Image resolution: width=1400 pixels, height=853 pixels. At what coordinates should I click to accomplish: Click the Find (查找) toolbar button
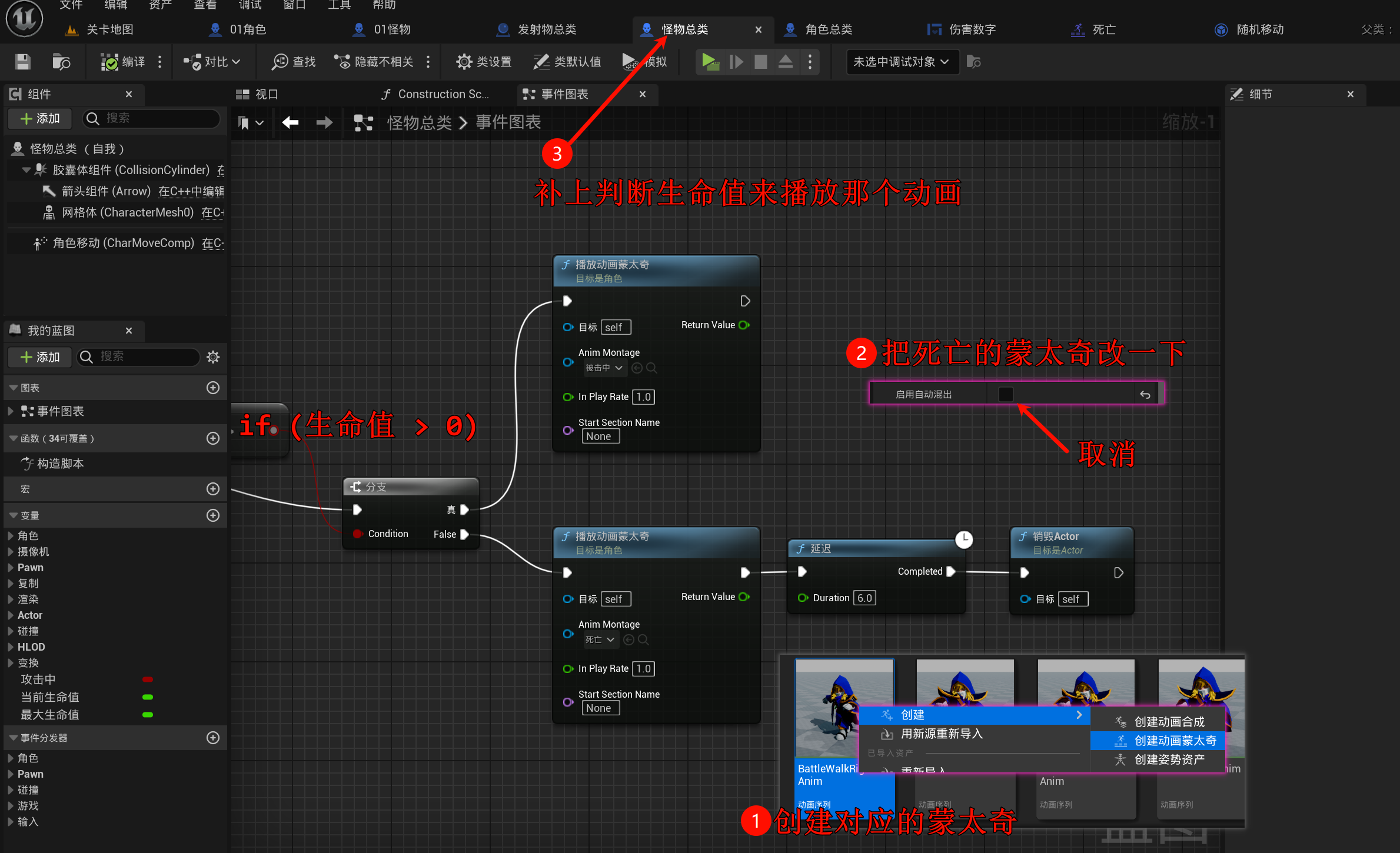click(x=294, y=62)
